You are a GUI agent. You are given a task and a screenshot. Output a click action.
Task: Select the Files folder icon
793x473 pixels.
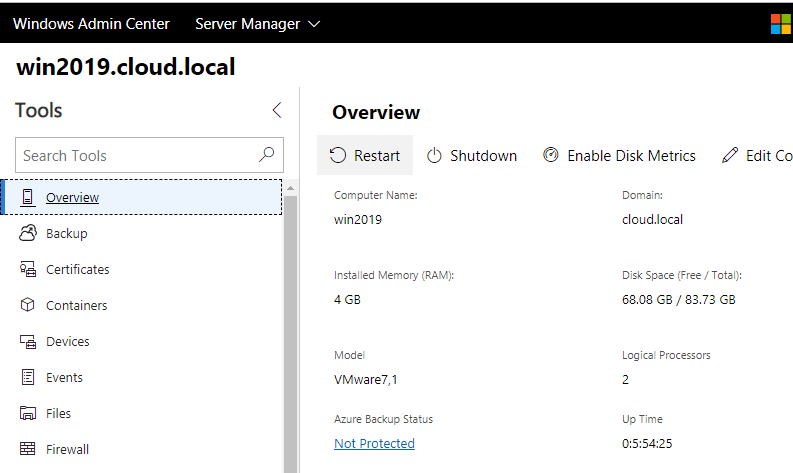coord(28,413)
